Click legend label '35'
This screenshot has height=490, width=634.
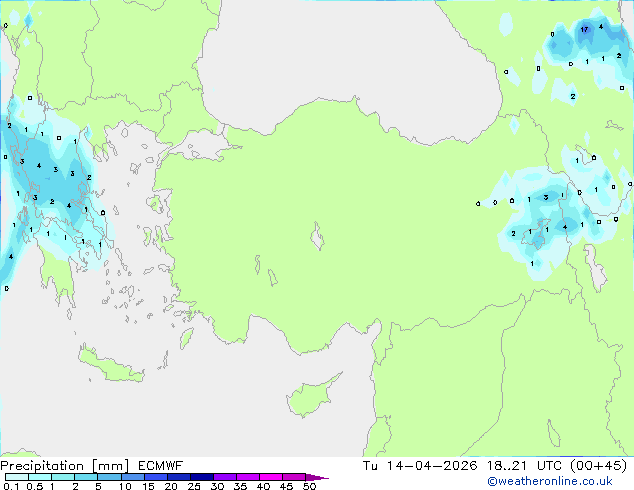click(x=240, y=486)
